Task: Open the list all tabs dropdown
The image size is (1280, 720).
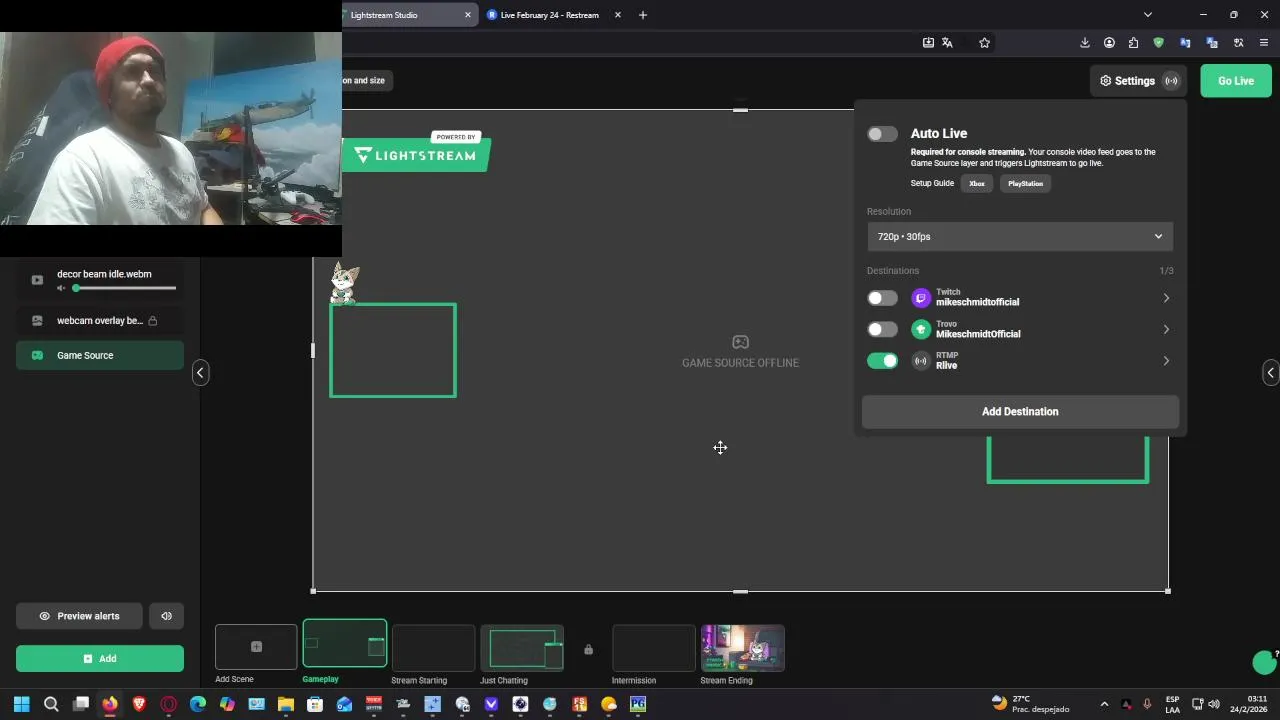Action: point(1148,15)
